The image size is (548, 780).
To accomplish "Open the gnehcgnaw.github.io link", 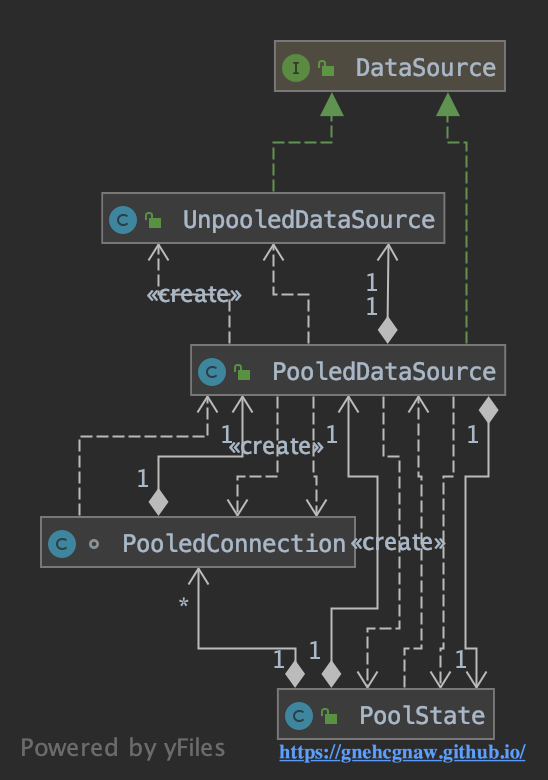I will (402, 752).
